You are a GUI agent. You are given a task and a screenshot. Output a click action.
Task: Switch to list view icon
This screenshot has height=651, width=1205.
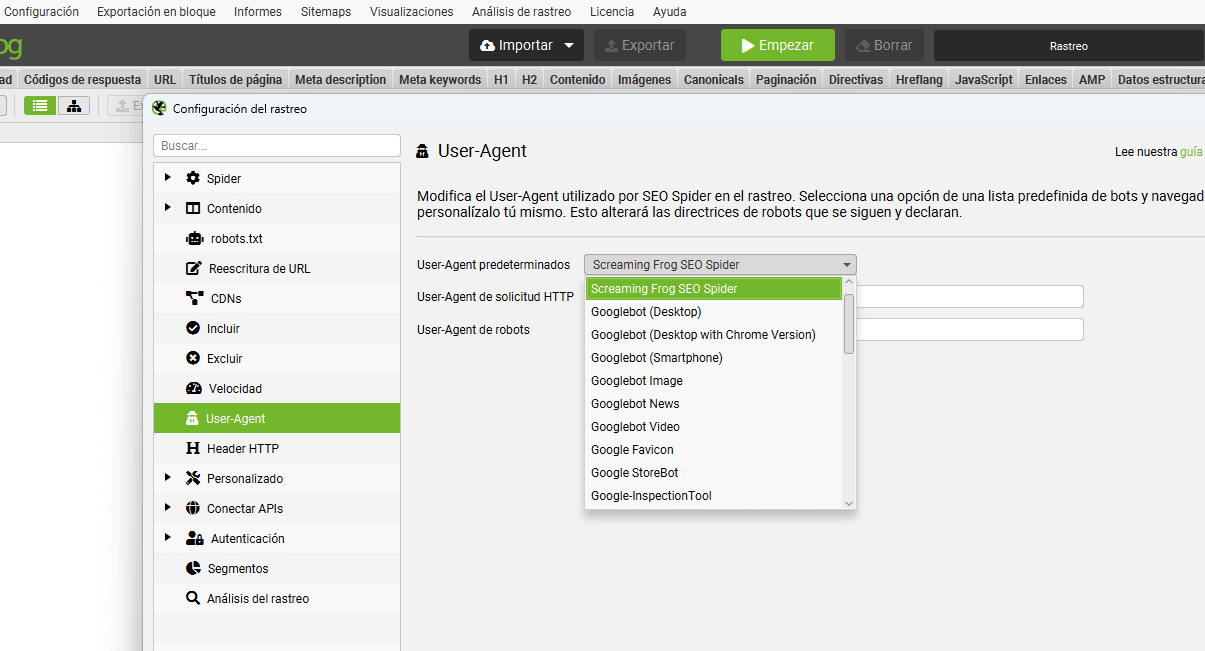pos(40,105)
